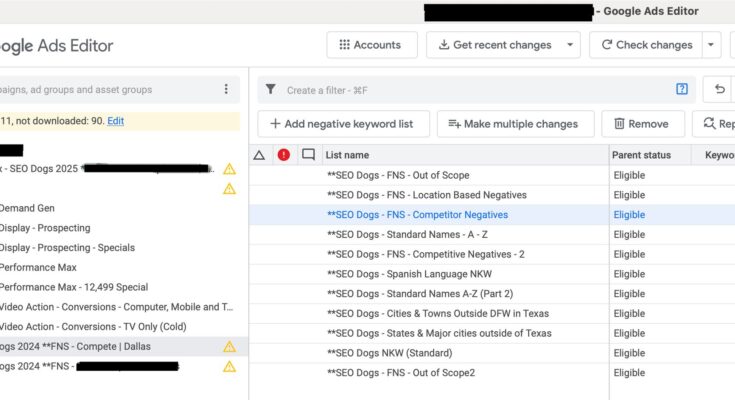Click Get recent changes button
This screenshot has height=400, width=735.
(x=495, y=45)
